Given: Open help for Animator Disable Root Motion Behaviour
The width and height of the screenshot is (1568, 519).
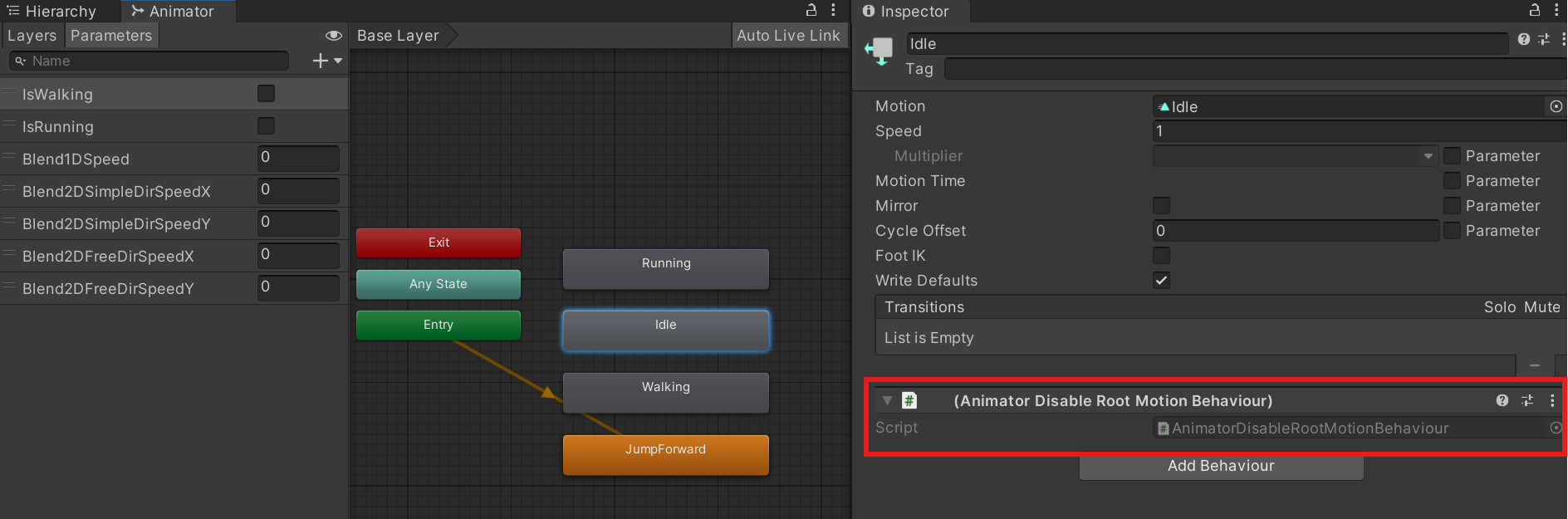Looking at the screenshot, I should 1502,400.
